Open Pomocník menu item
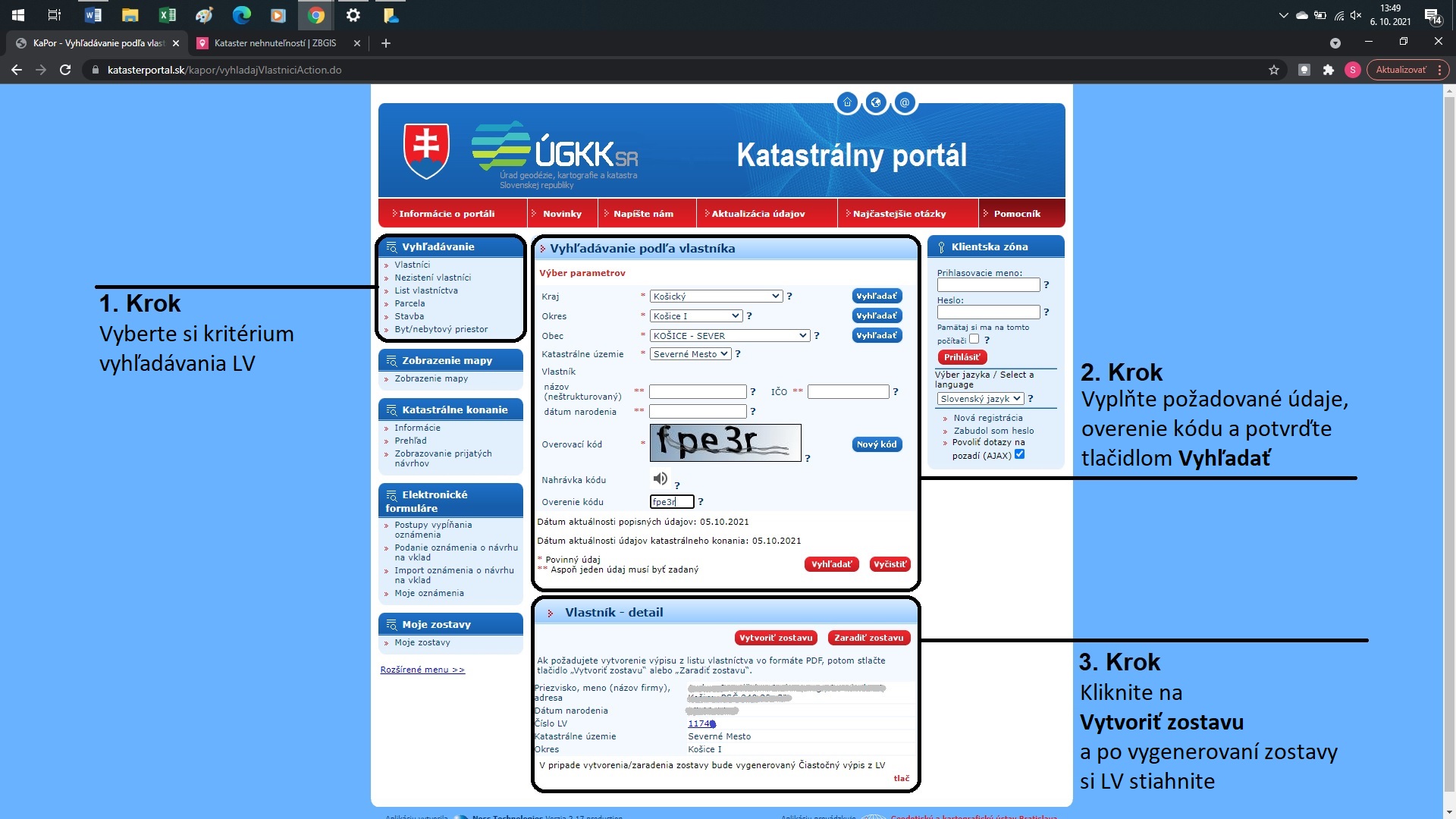 [1017, 214]
